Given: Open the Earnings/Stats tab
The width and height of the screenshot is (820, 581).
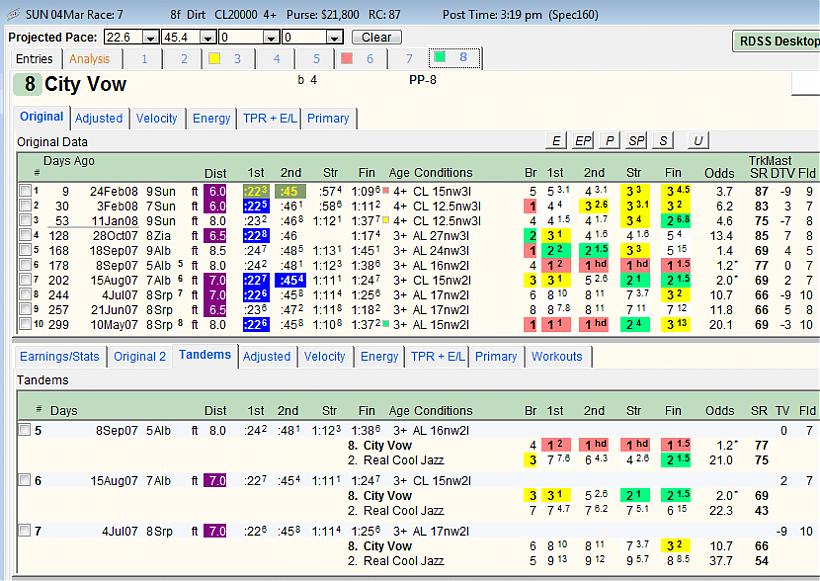Looking at the screenshot, I should click(59, 357).
